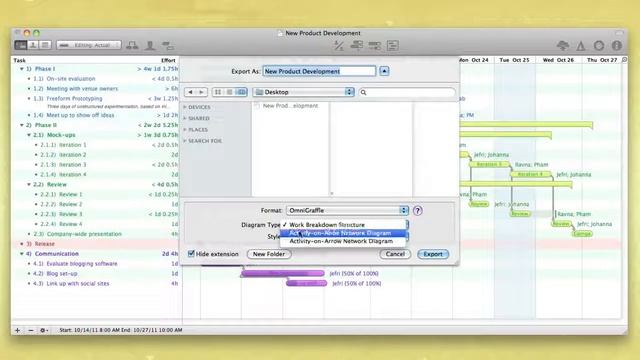
Task: Expand the PLACES sidebar section
Action: pos(185,129)
